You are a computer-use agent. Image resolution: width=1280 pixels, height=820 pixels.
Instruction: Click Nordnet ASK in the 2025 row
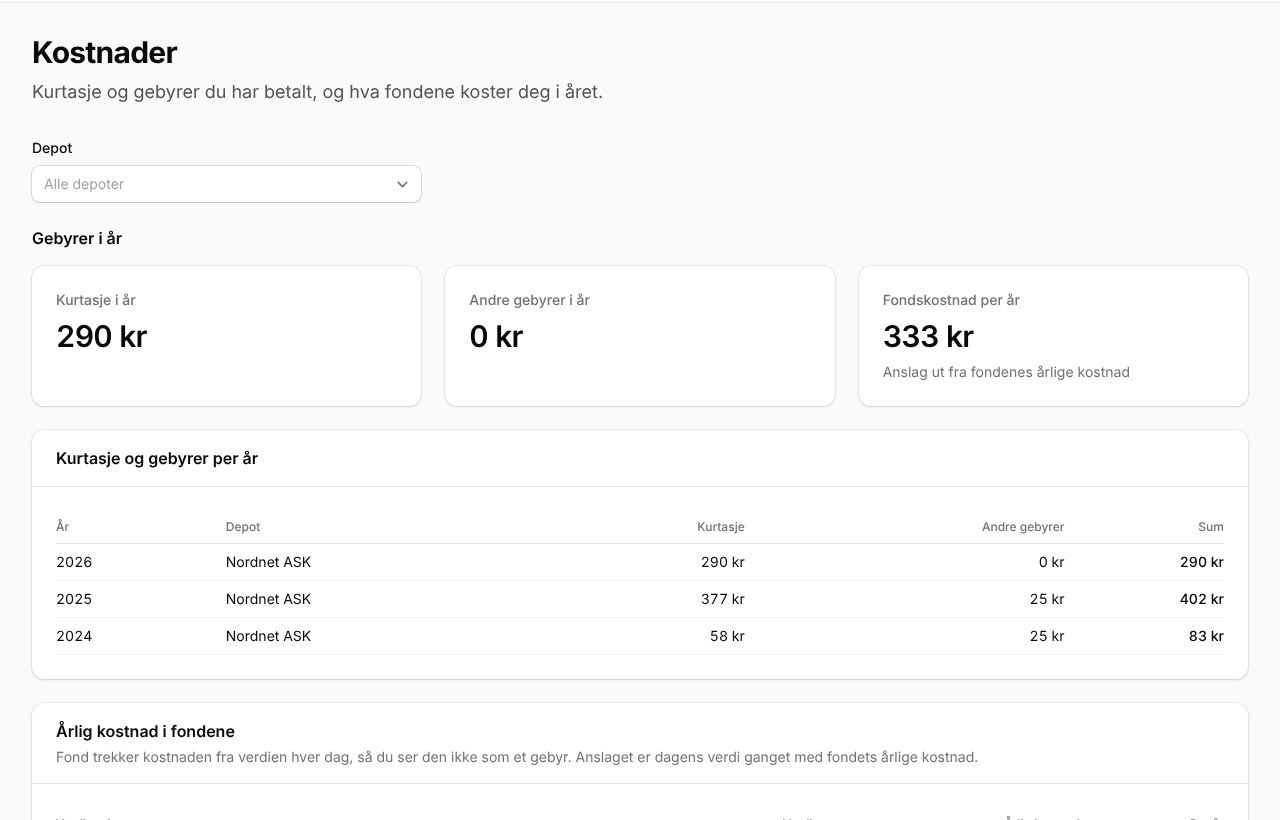click(268, 599)
